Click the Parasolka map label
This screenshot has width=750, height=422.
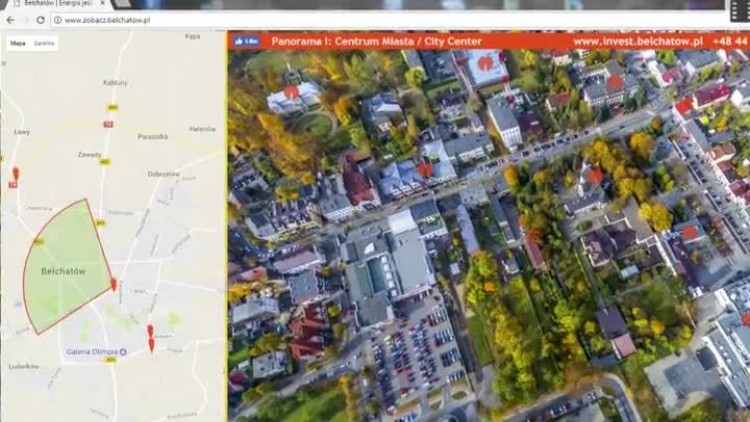pos(153,136)
